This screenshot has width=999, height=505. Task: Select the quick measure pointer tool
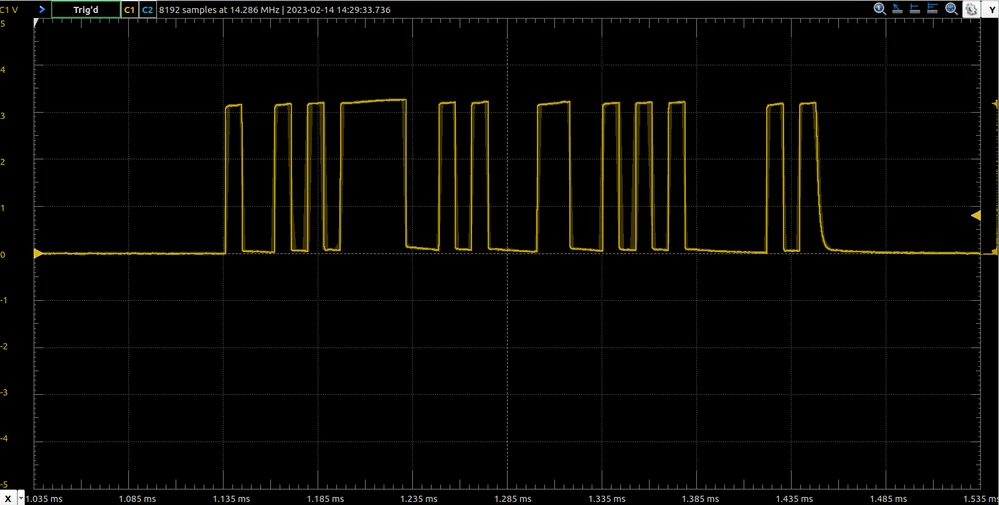coord(898,9)
